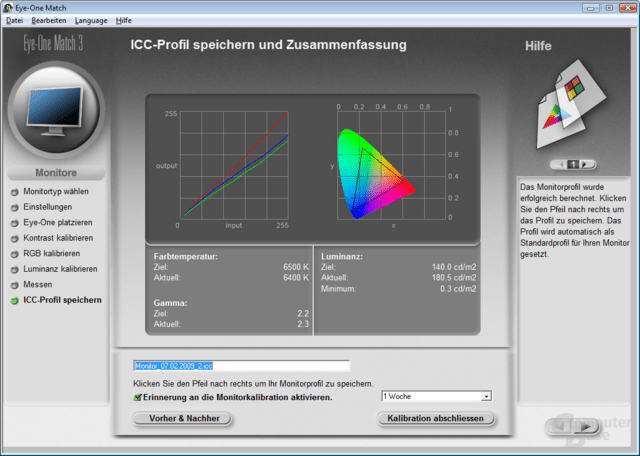
Task: Click the Luminanz Ziel value 140.0 cd/m2
Action: tap(454, 267)
